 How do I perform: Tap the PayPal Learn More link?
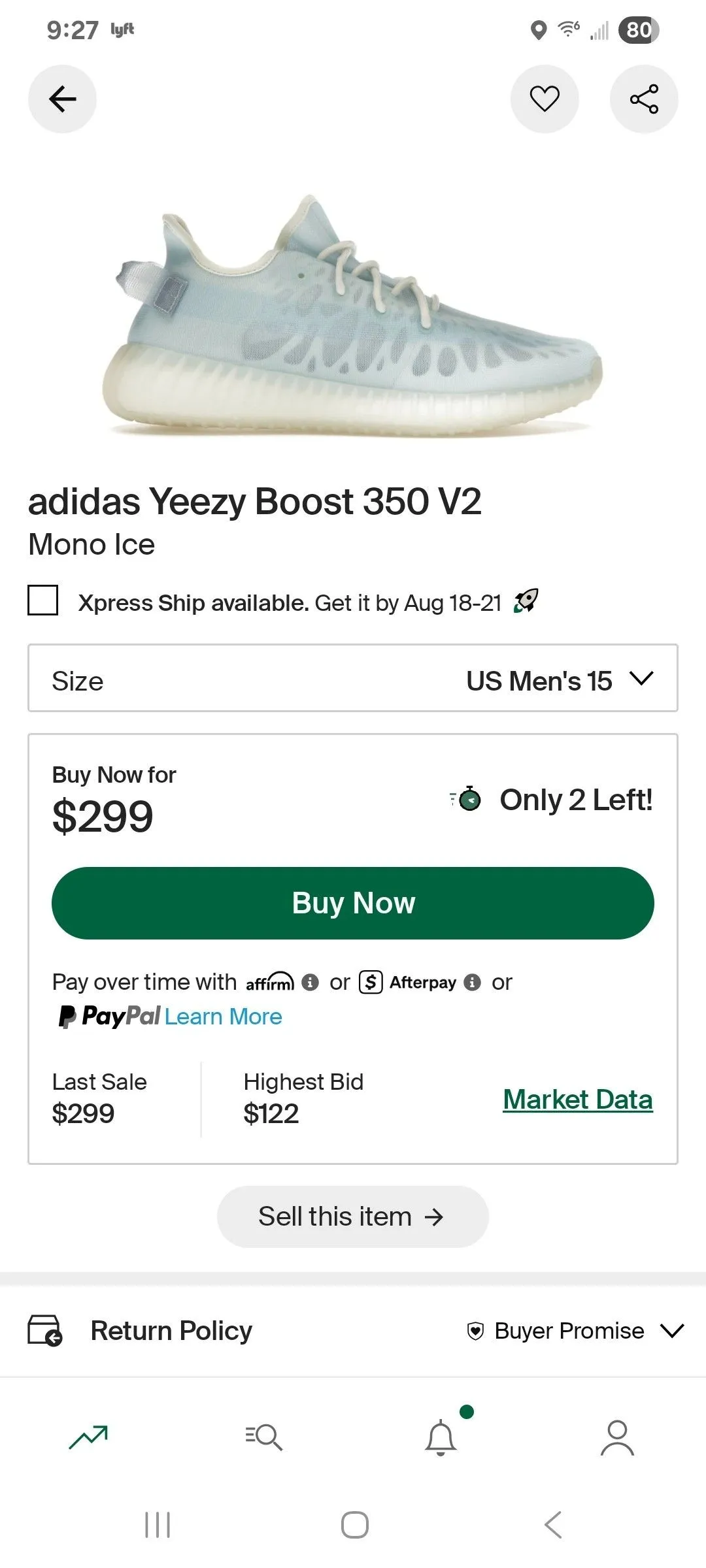223,1017
